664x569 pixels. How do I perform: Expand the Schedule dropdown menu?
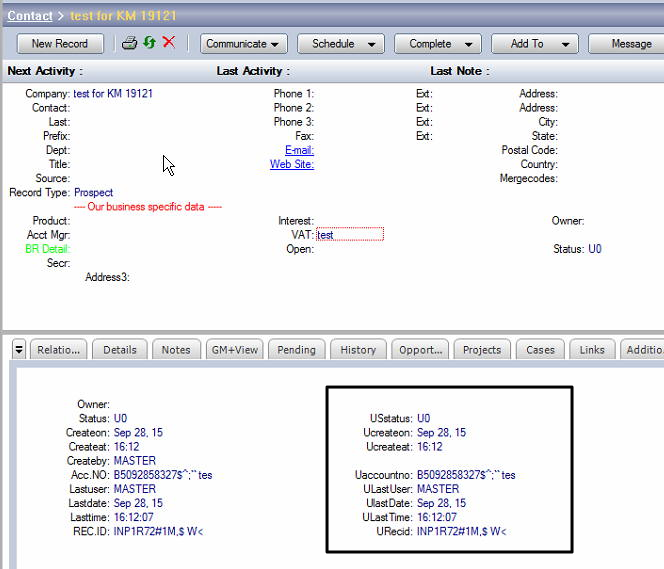(341, 44)
